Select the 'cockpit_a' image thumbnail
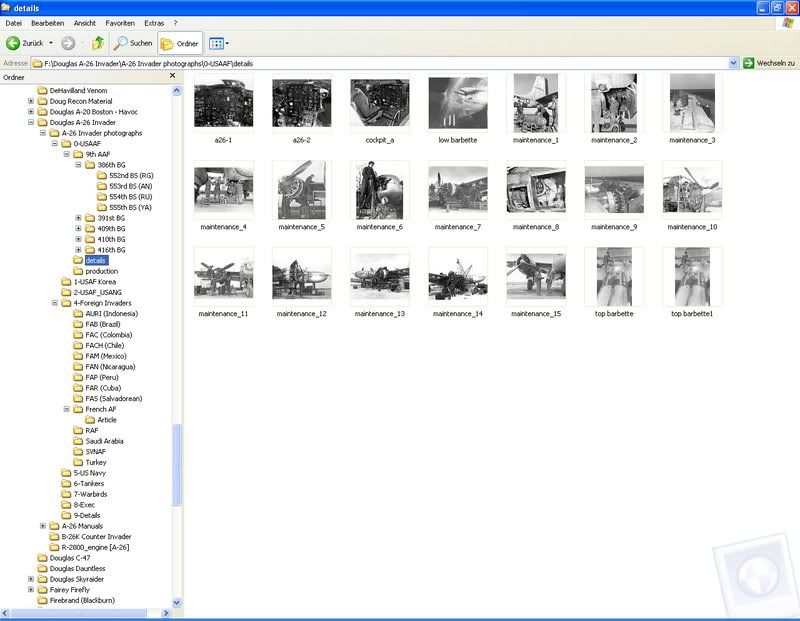800x621 pixels. coord(379,104)
